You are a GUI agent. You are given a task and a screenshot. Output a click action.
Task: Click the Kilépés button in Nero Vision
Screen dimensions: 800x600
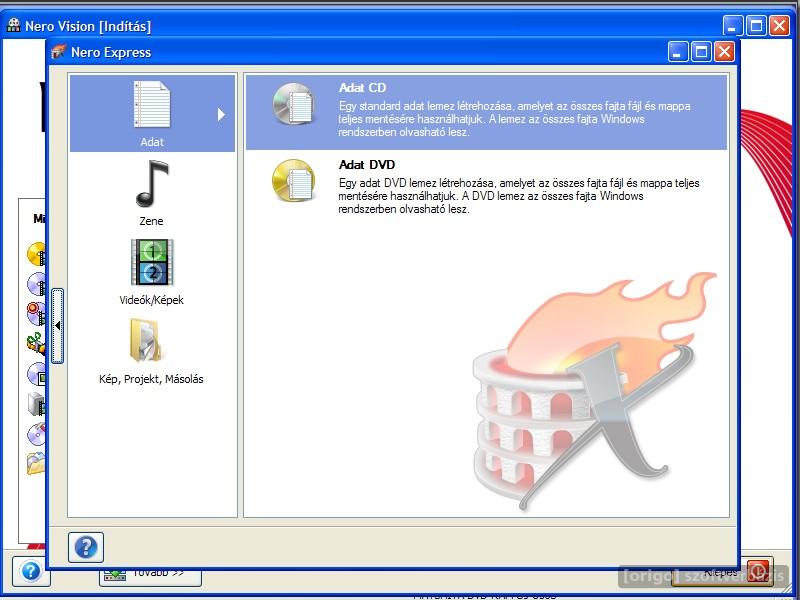point(722,573)
